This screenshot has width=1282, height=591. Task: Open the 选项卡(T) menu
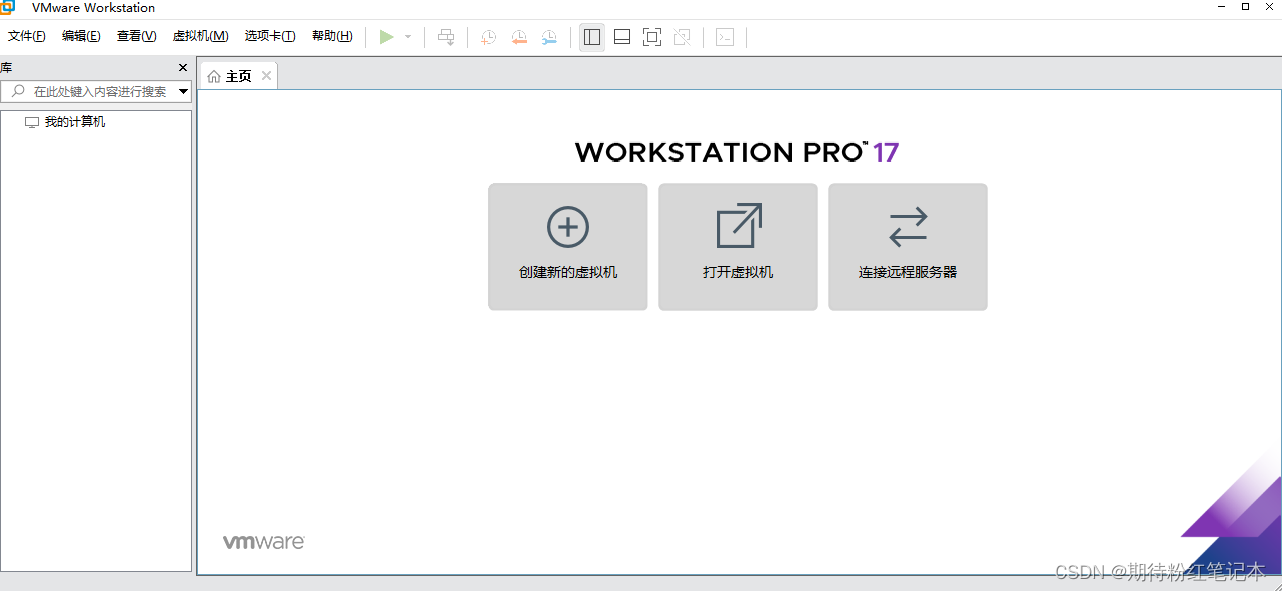pos(270,36)
